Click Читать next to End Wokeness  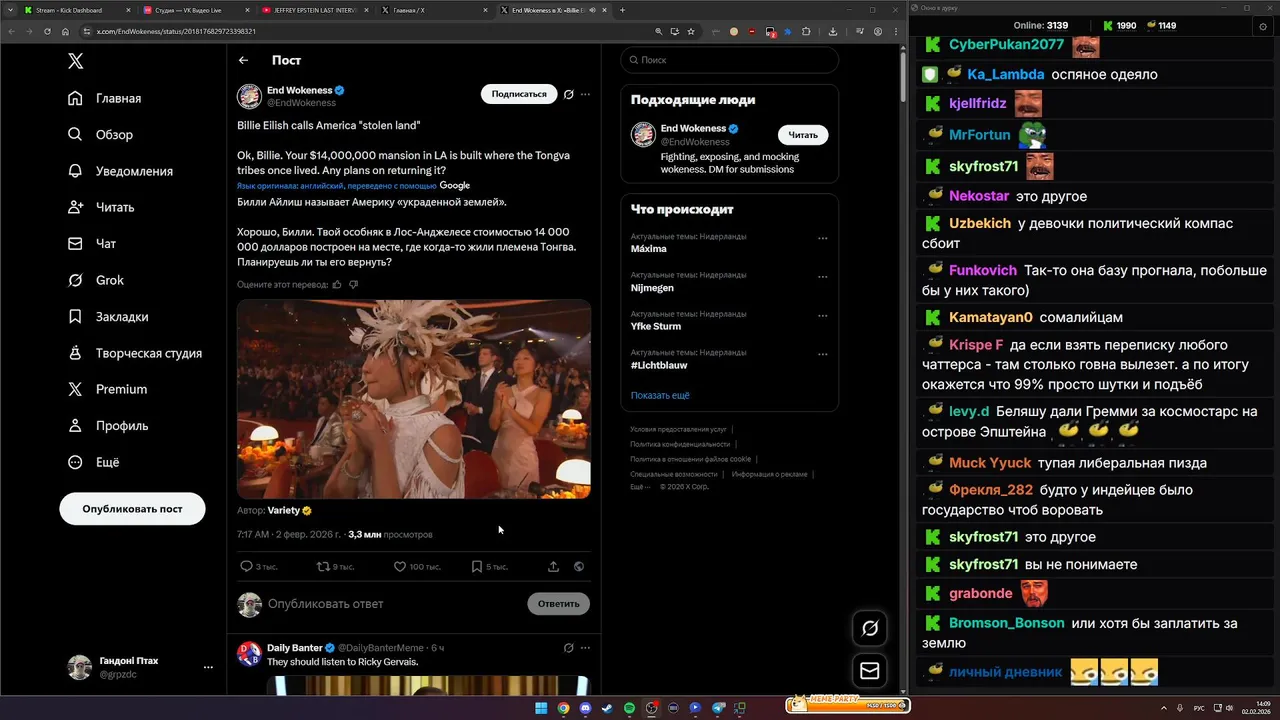coord(803,135)
